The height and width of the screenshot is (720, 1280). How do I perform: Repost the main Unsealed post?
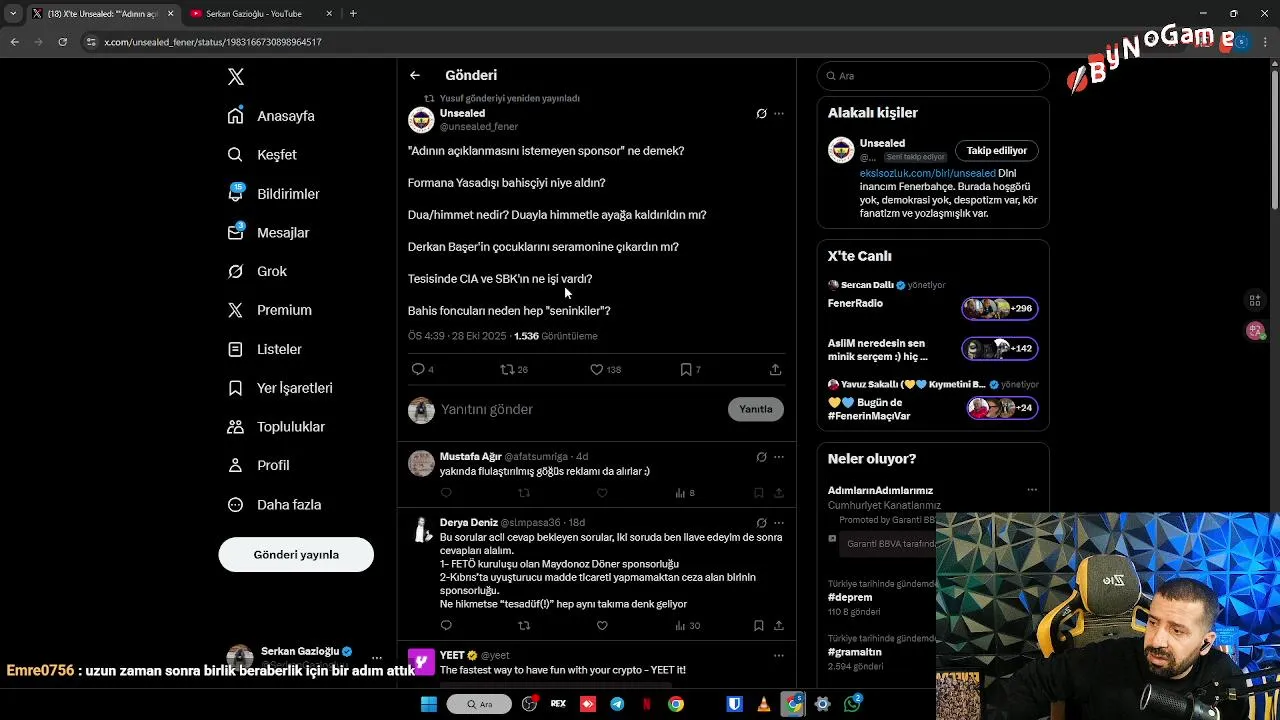coord(507,369)
